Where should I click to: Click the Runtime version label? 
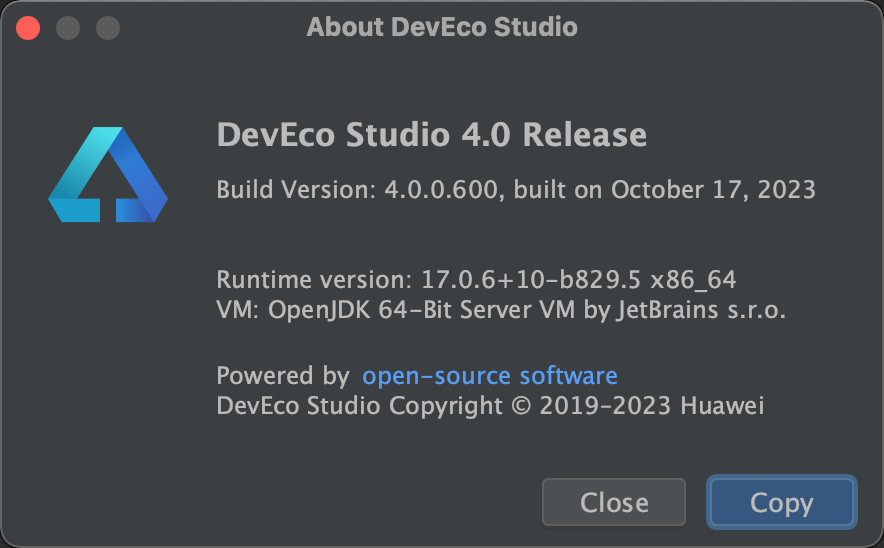315,280
